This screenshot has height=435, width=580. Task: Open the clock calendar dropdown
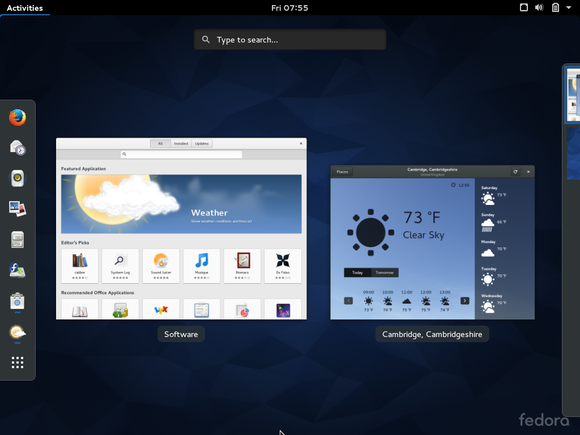(290, 8)
